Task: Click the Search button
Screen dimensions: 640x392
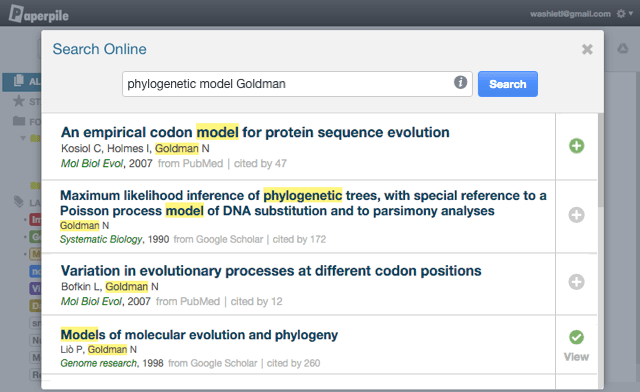Action: [508, 84]
